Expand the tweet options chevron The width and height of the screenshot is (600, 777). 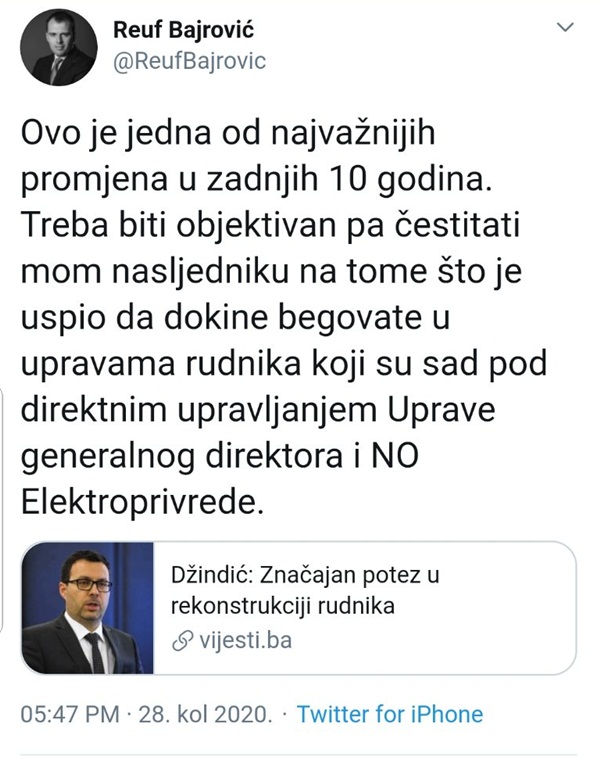tap(565, 27)
